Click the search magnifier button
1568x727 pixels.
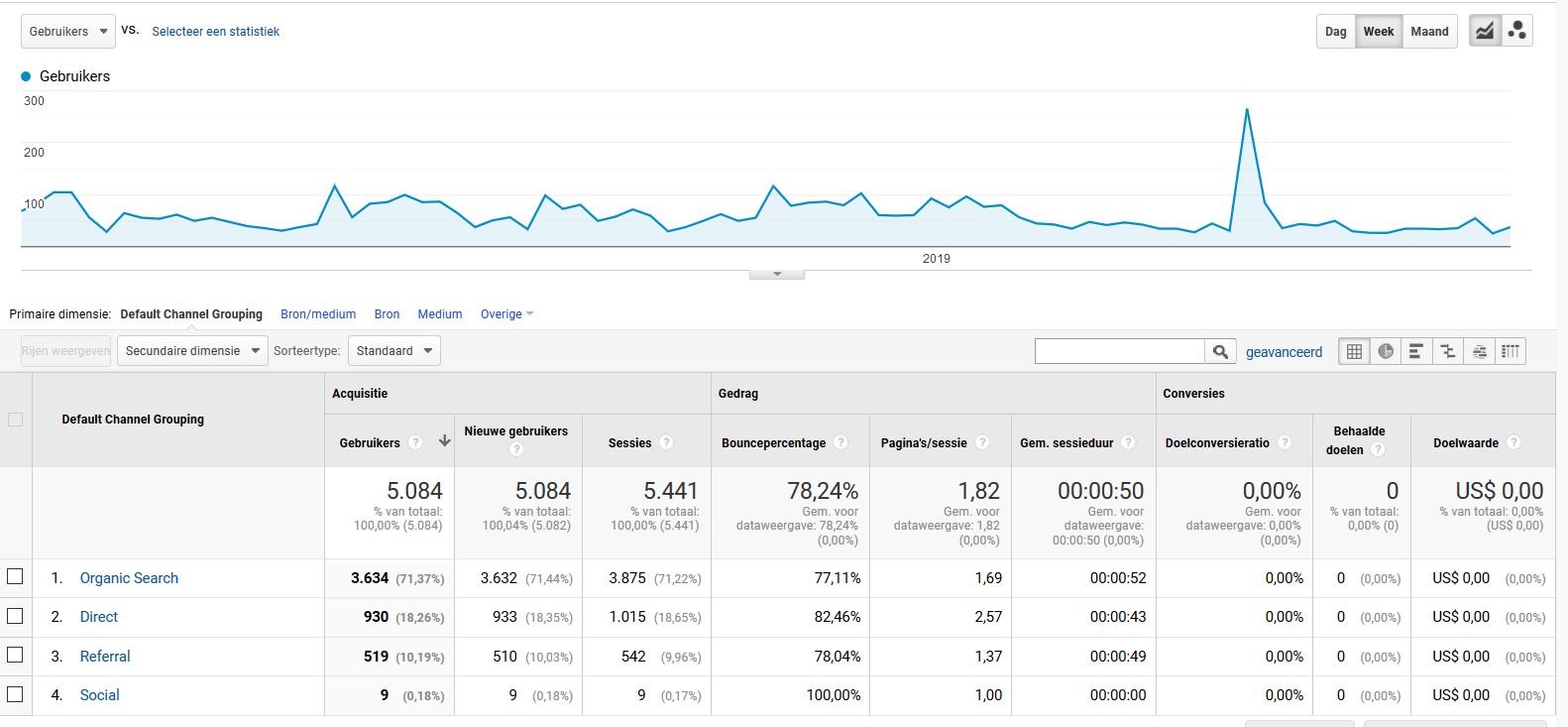(1220, 351)
